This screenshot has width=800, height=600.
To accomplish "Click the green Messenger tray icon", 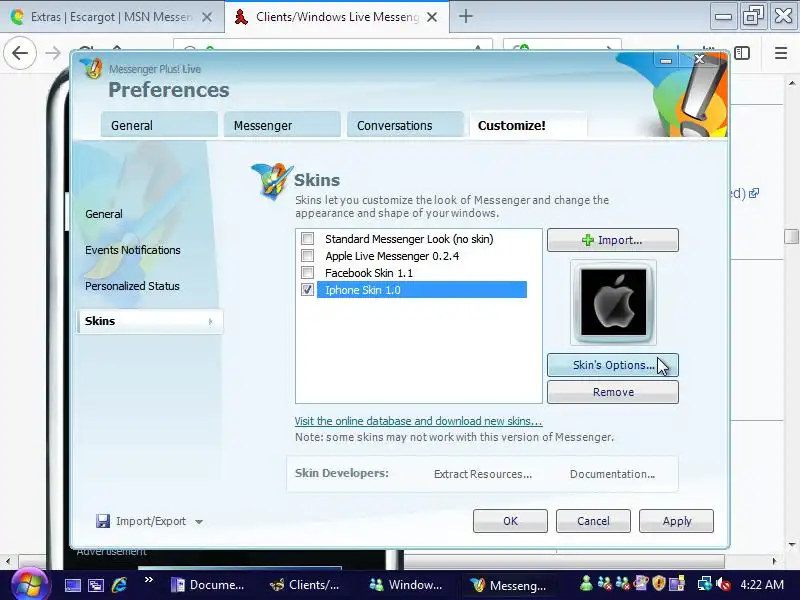I will point(586,583).
